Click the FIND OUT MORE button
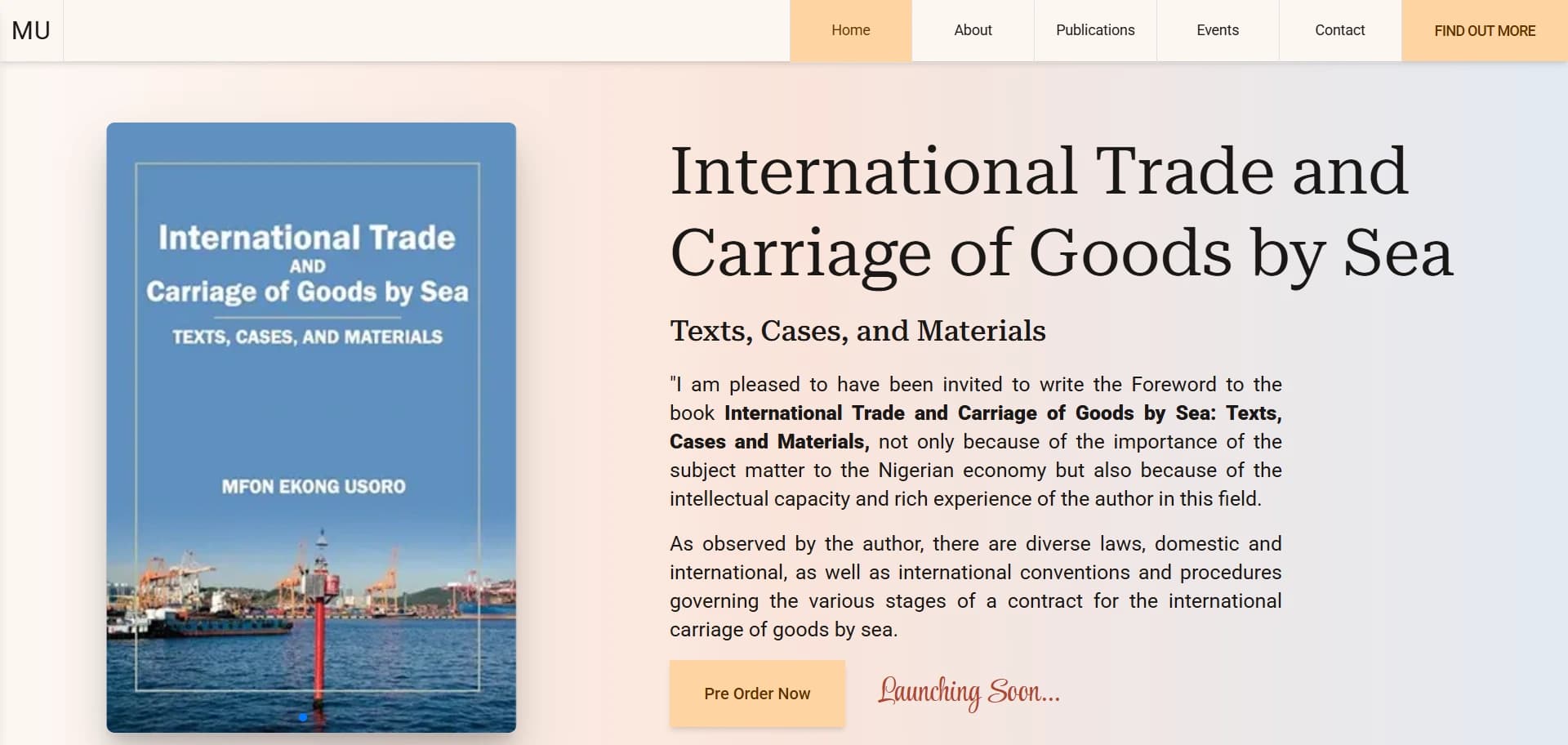This screenshot has height=745, width=1568. [x=1485, y=31]
